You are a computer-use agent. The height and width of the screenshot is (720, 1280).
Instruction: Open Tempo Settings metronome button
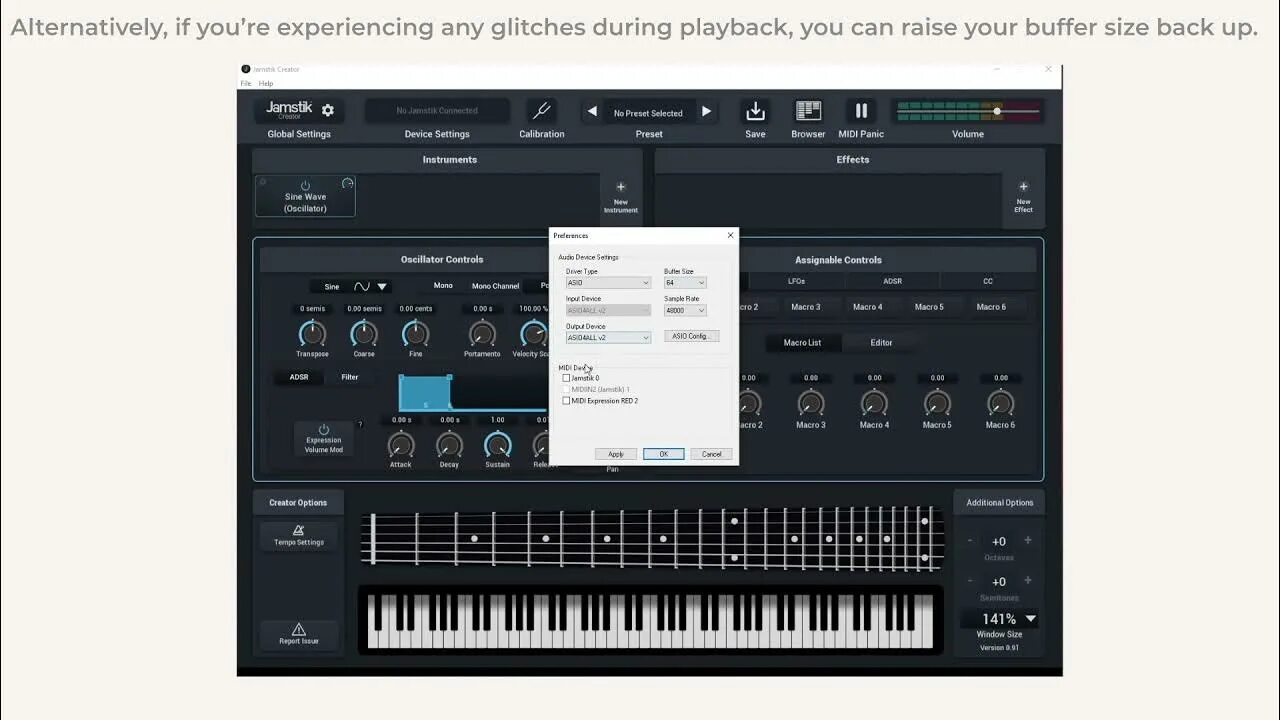[x=298, y=535]
